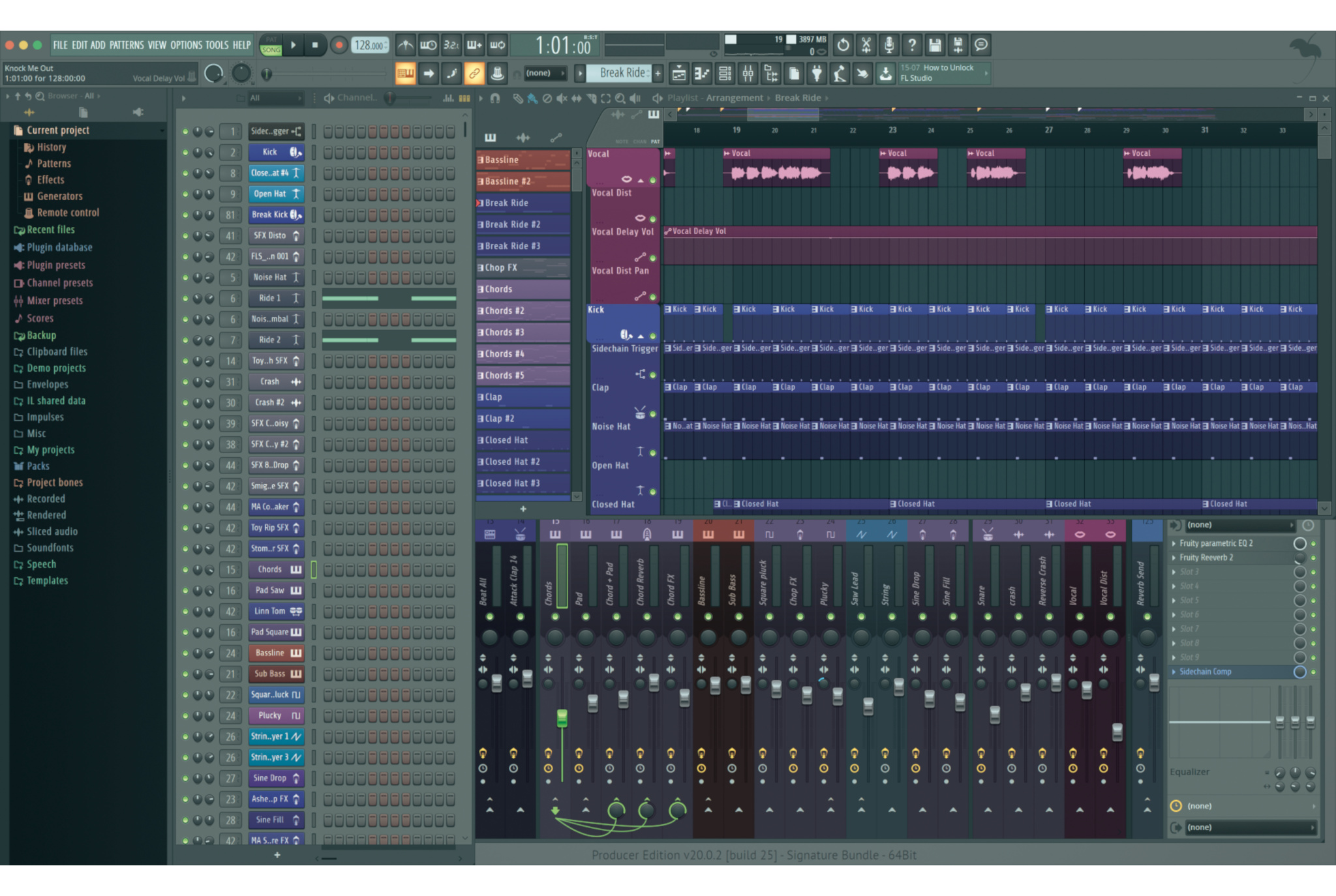
Task: Open the plugin picker plug icon
Action: pos(816,74)
